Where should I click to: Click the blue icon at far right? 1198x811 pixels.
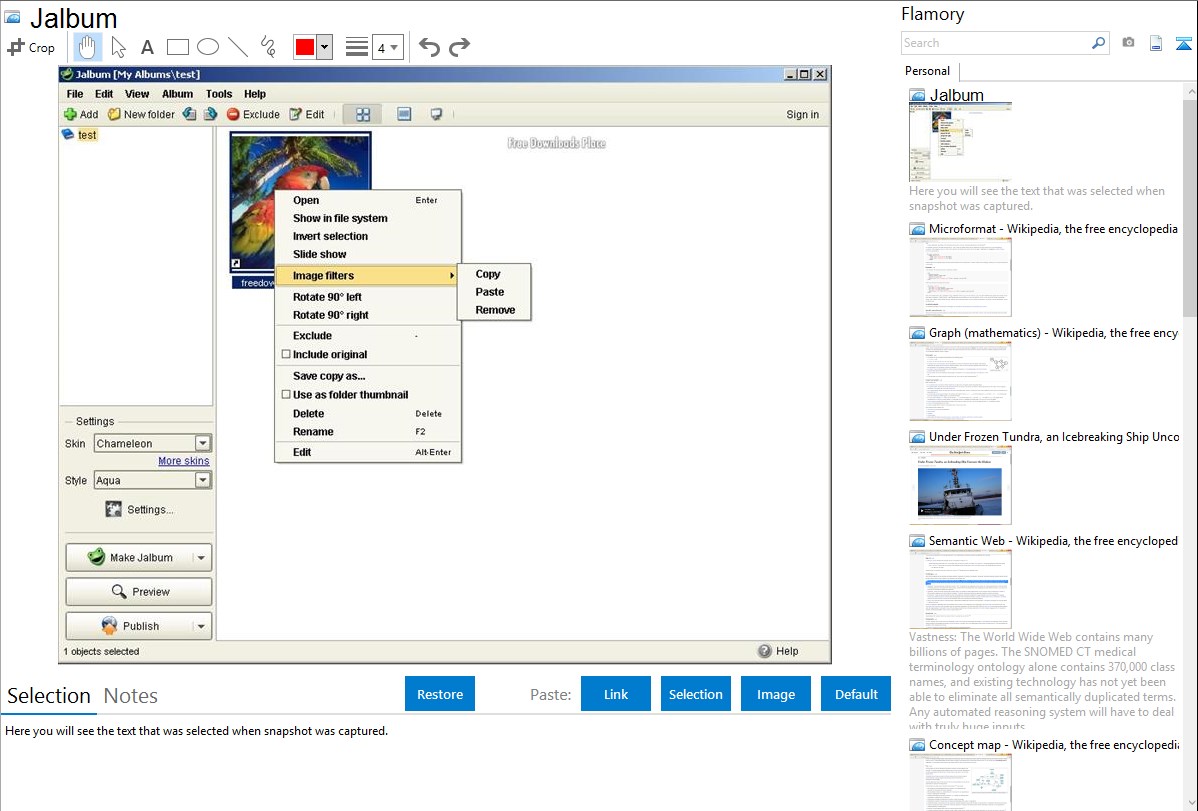1183,43
